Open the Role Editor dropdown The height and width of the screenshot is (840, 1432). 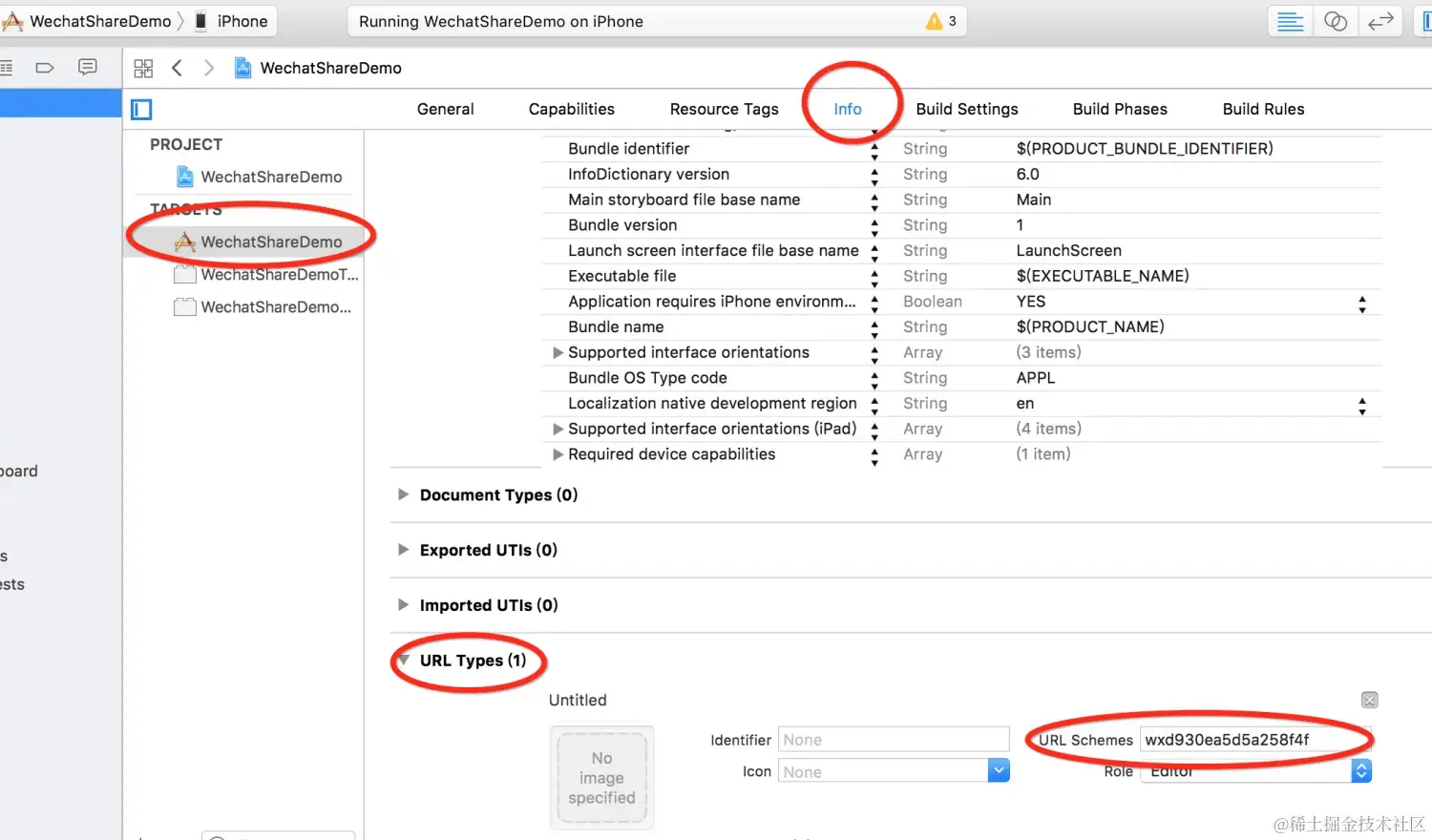pos(1256,771)
